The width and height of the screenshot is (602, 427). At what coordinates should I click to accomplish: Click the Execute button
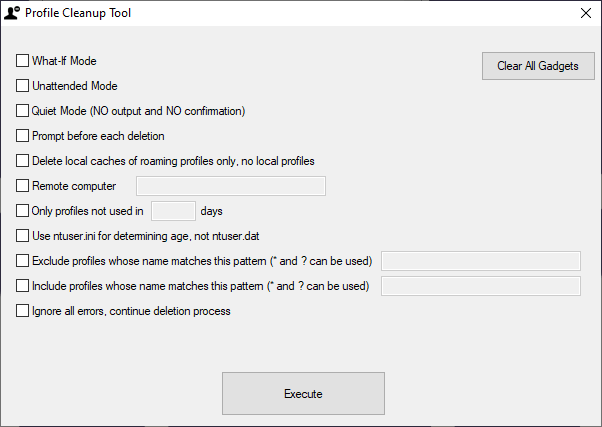coord(303,393)
